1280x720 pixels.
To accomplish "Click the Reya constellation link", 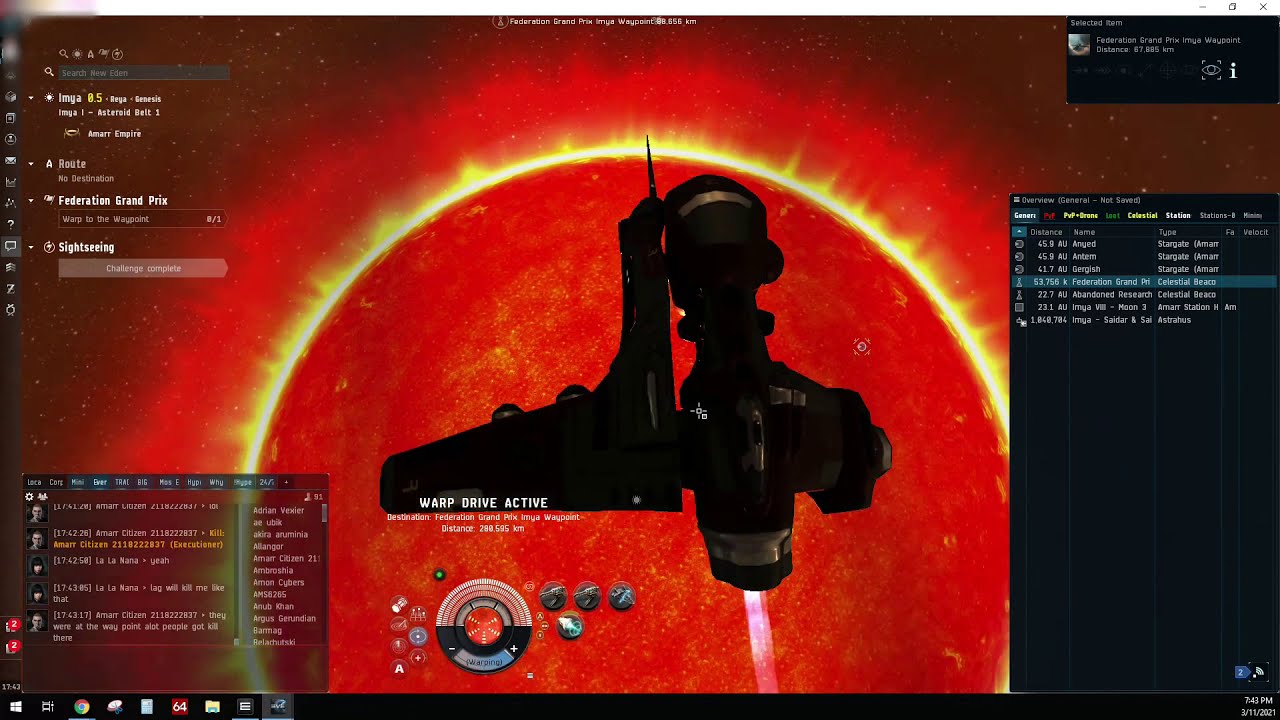I will tap(118, 99).
